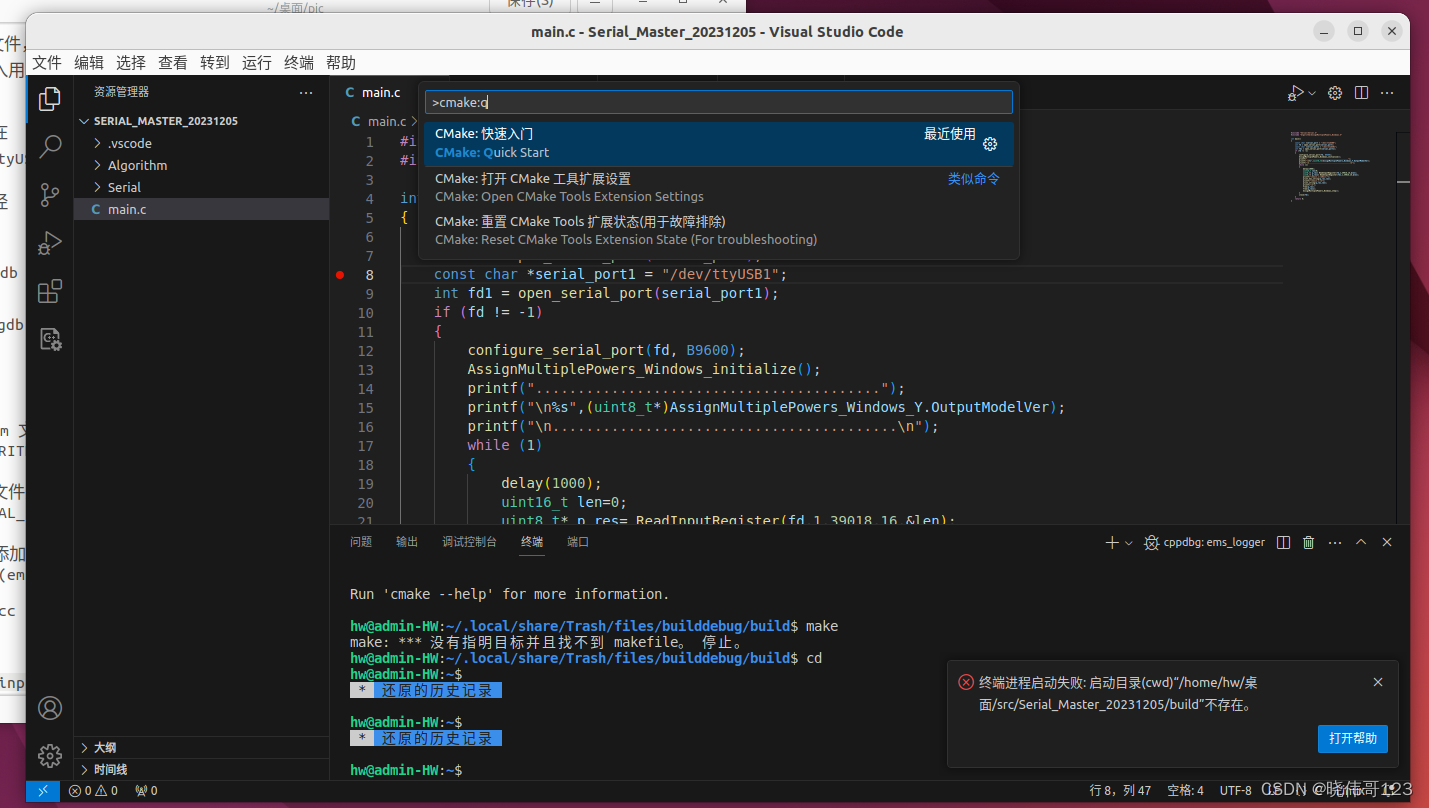Screen dimensions: 1429x808
Task: Click the explorer more actions ellipsis
Action: click(306, 92)
